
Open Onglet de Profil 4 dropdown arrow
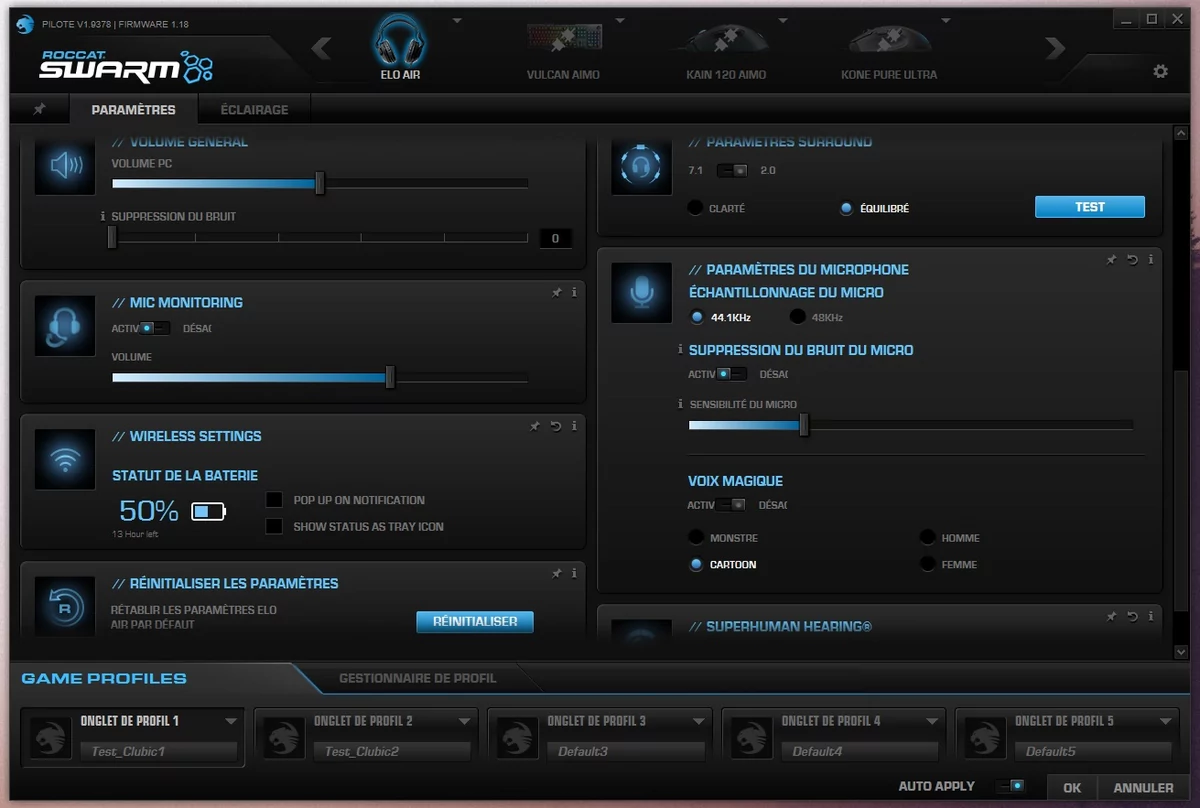tap(931, 721)
